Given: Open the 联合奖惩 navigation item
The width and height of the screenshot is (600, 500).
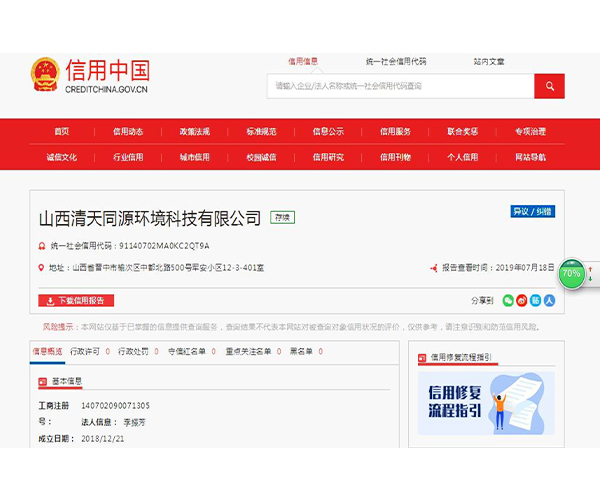Looking at the screenshot, I should (463, 132).
